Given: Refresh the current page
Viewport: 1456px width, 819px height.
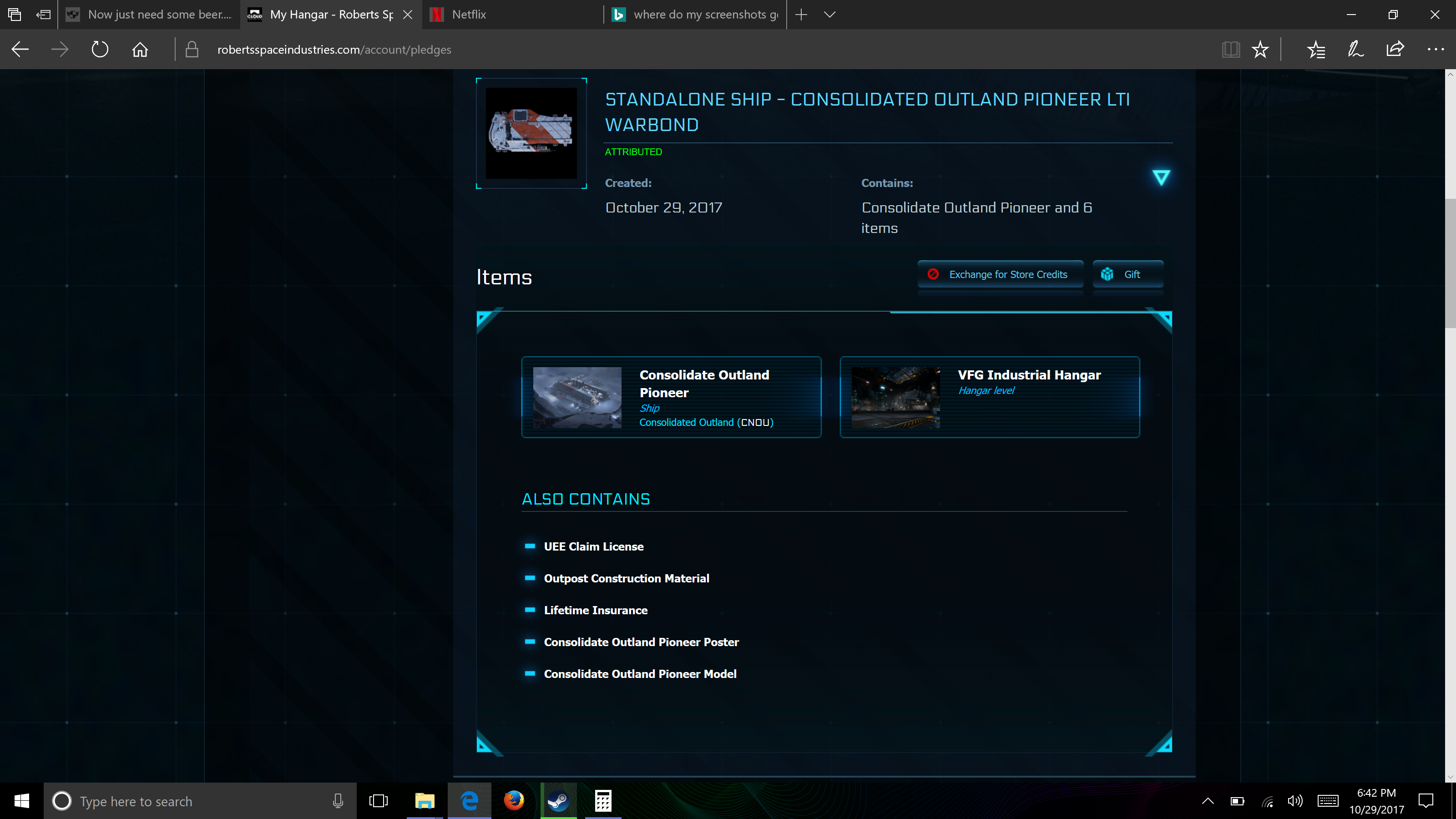Looking at the screenshot, I should (100, 50).
